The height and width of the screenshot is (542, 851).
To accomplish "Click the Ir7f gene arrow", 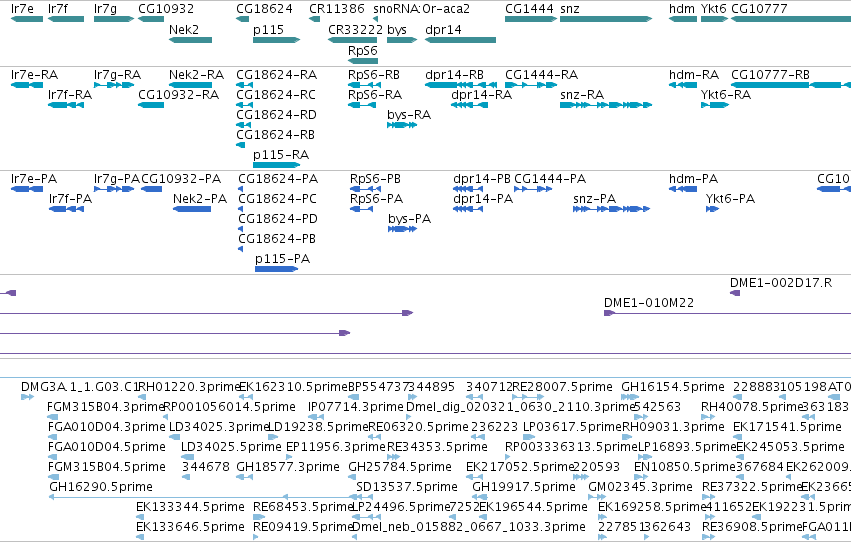I will pos(66,19).
